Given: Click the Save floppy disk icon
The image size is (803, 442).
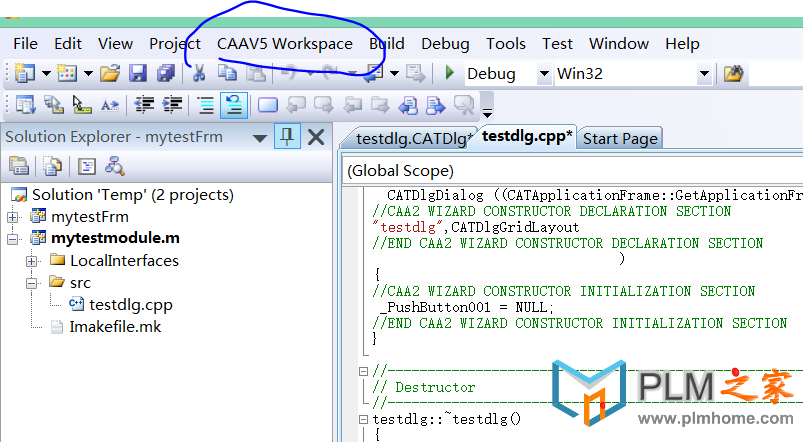Looking at the screenshot, I should tap(138, 73).
